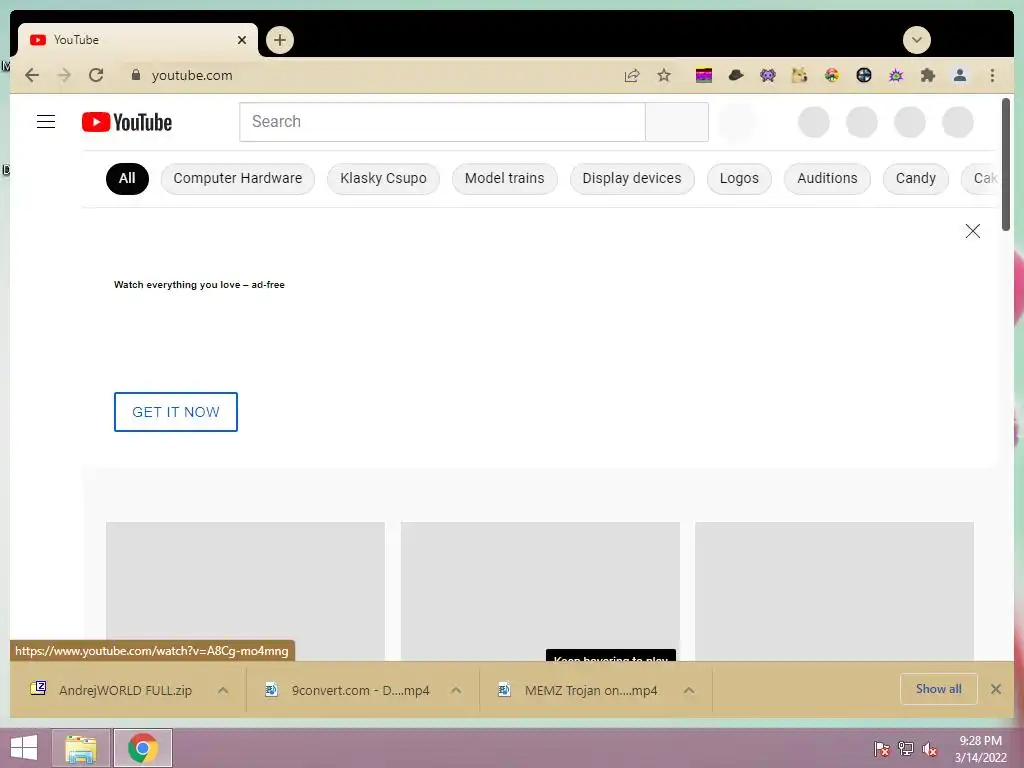1024x768 pixels.
Task: Open the Chrome profile avatar
Action: 960,76
